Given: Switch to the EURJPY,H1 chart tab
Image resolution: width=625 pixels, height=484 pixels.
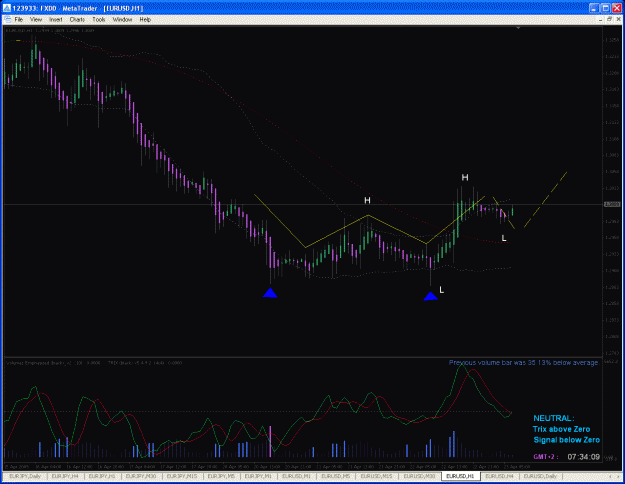Looking at the screenshot, I should tap(102, 476).
